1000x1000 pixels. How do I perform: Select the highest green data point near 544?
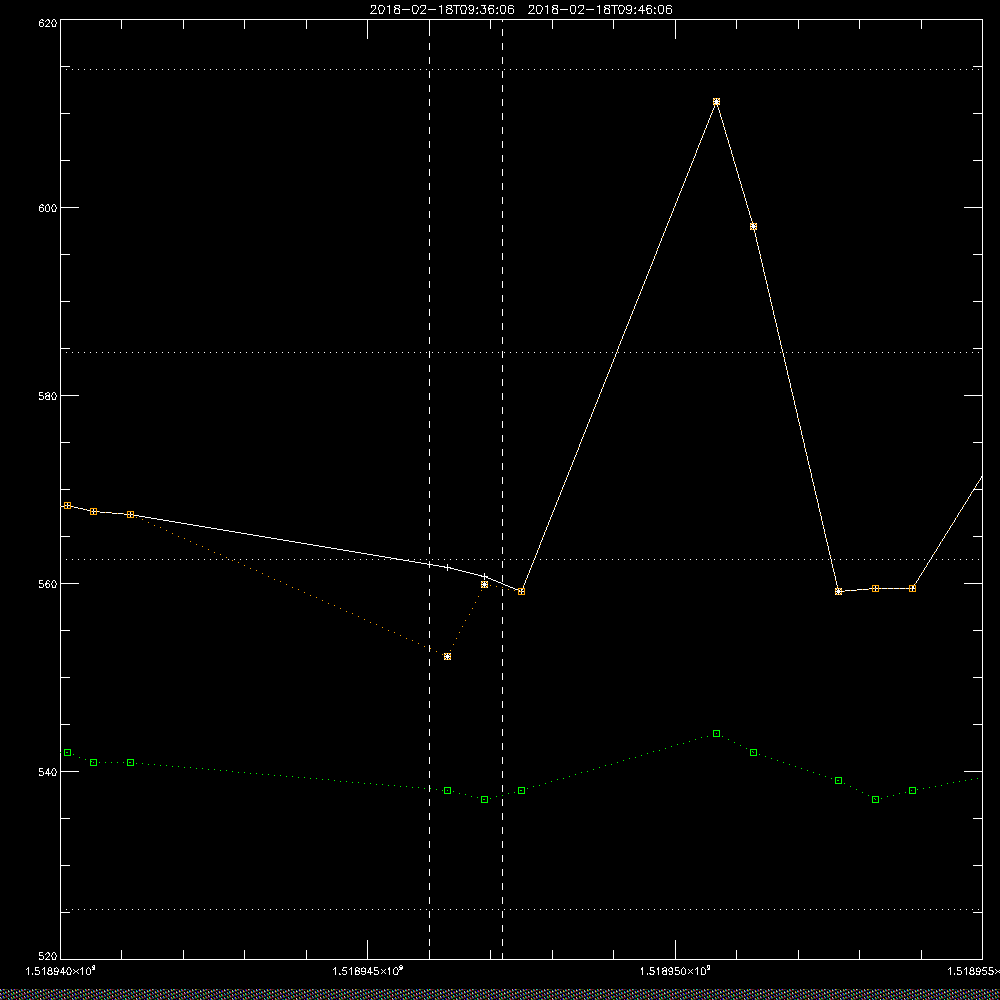(716, 733)
